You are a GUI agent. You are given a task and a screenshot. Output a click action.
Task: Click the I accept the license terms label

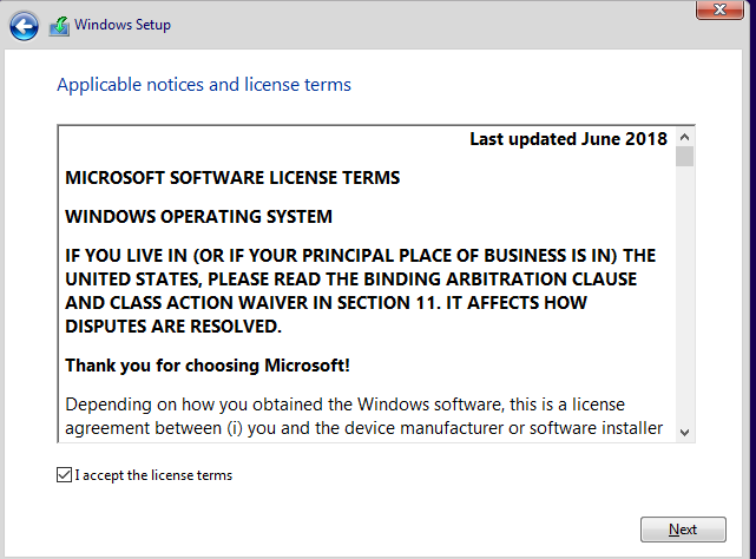coord(153,475)
